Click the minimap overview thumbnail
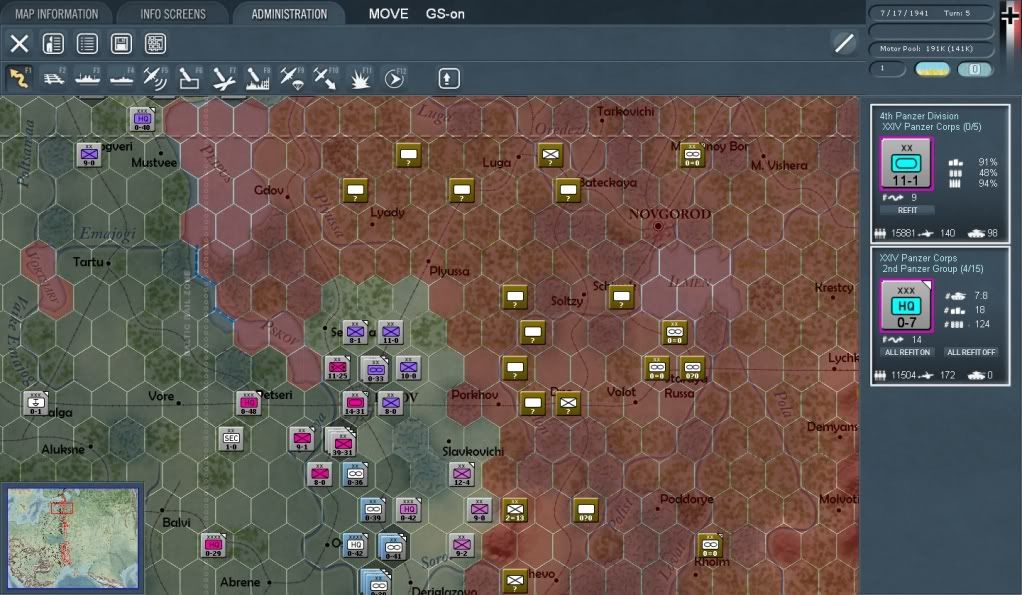The width and height of the screenshot is (1022, 595). point(72,538)
